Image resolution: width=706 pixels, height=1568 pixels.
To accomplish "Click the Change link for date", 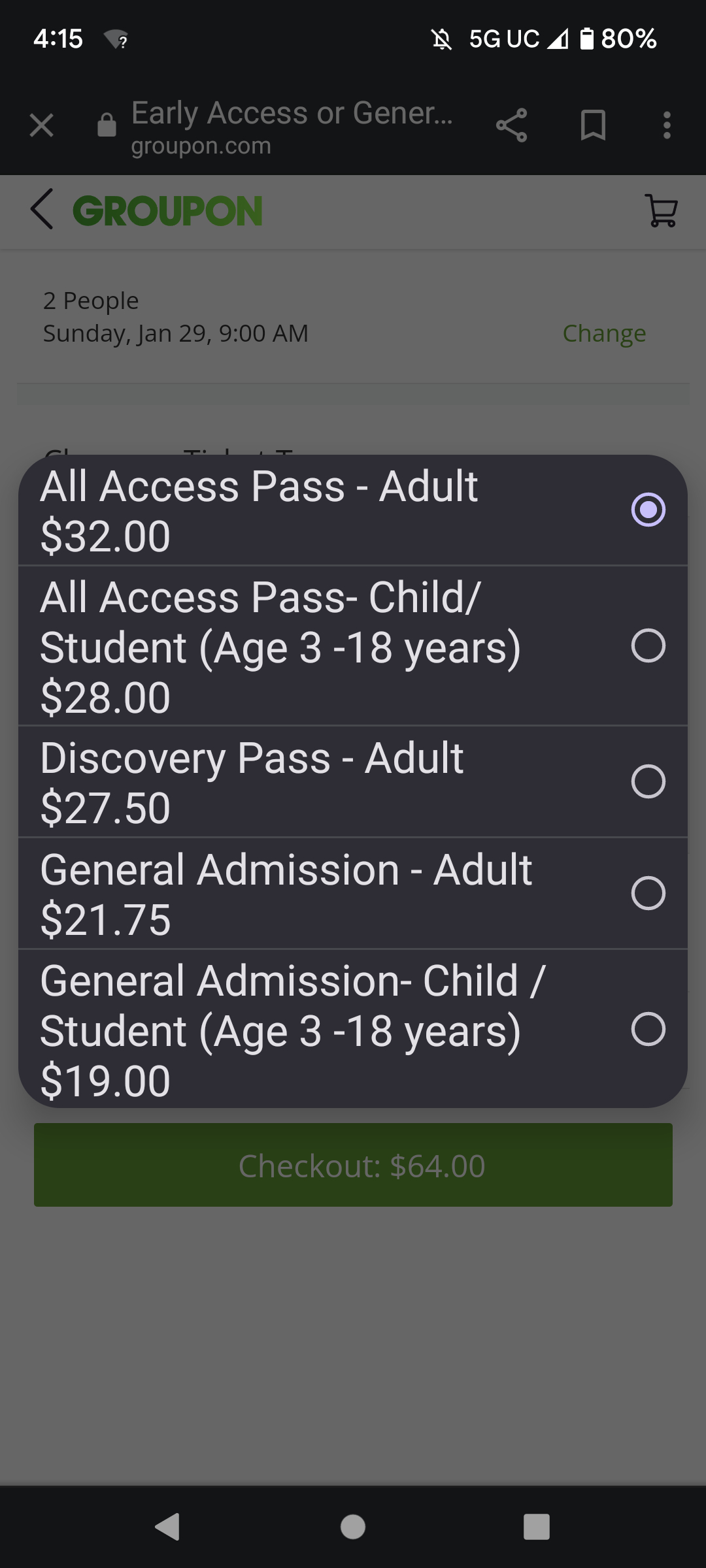I will pos(604,333).
